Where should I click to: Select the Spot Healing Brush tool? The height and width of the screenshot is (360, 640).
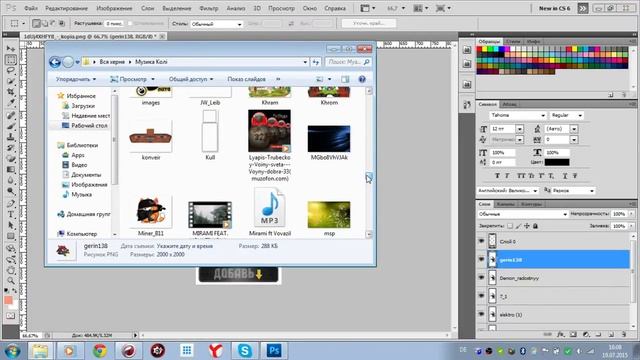click(x=11, y=116)
